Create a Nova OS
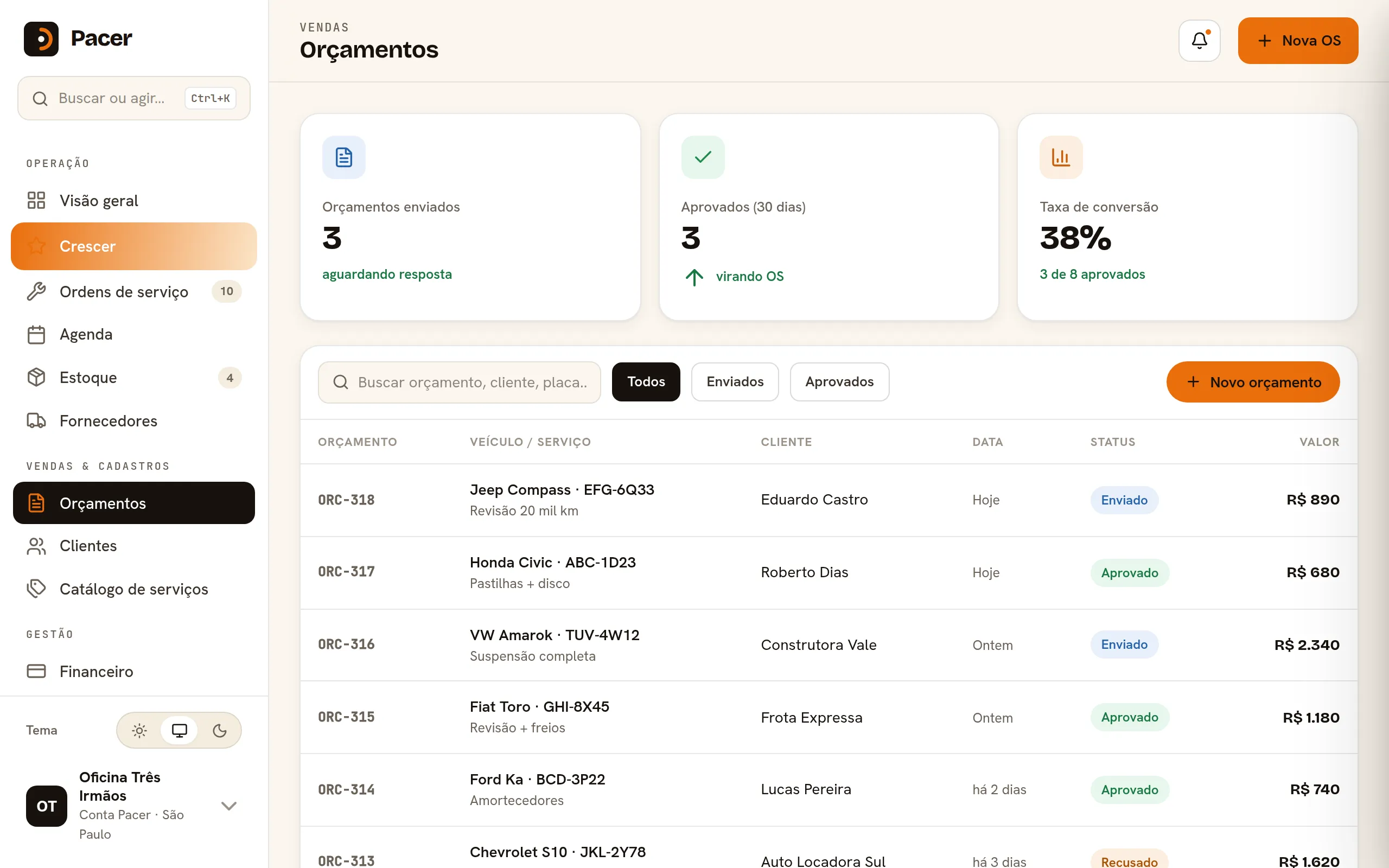The width and height of the screenshot is (1389, 868). click(x=1298, y=41)
